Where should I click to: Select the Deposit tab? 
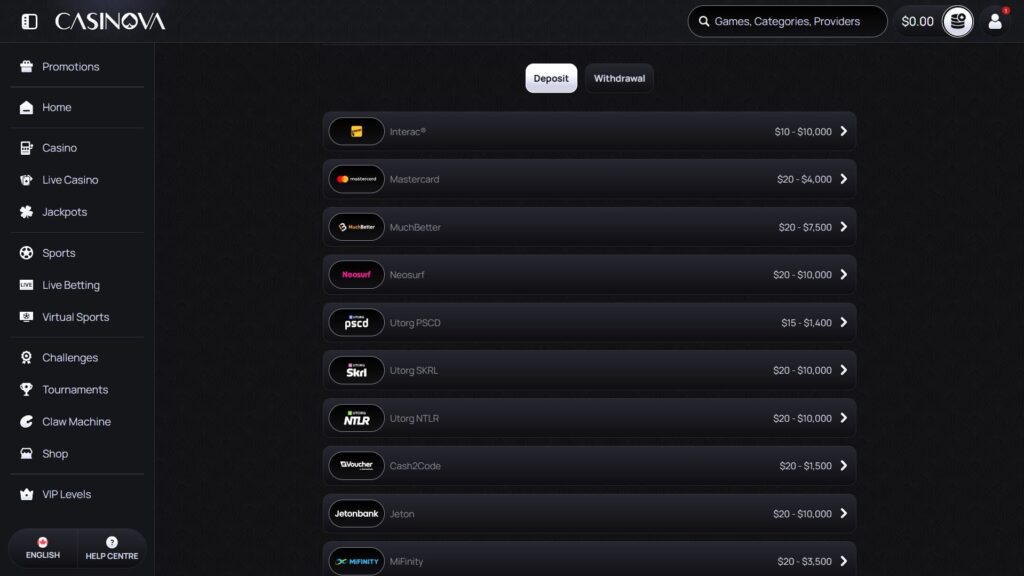click(x=551, y=78)
